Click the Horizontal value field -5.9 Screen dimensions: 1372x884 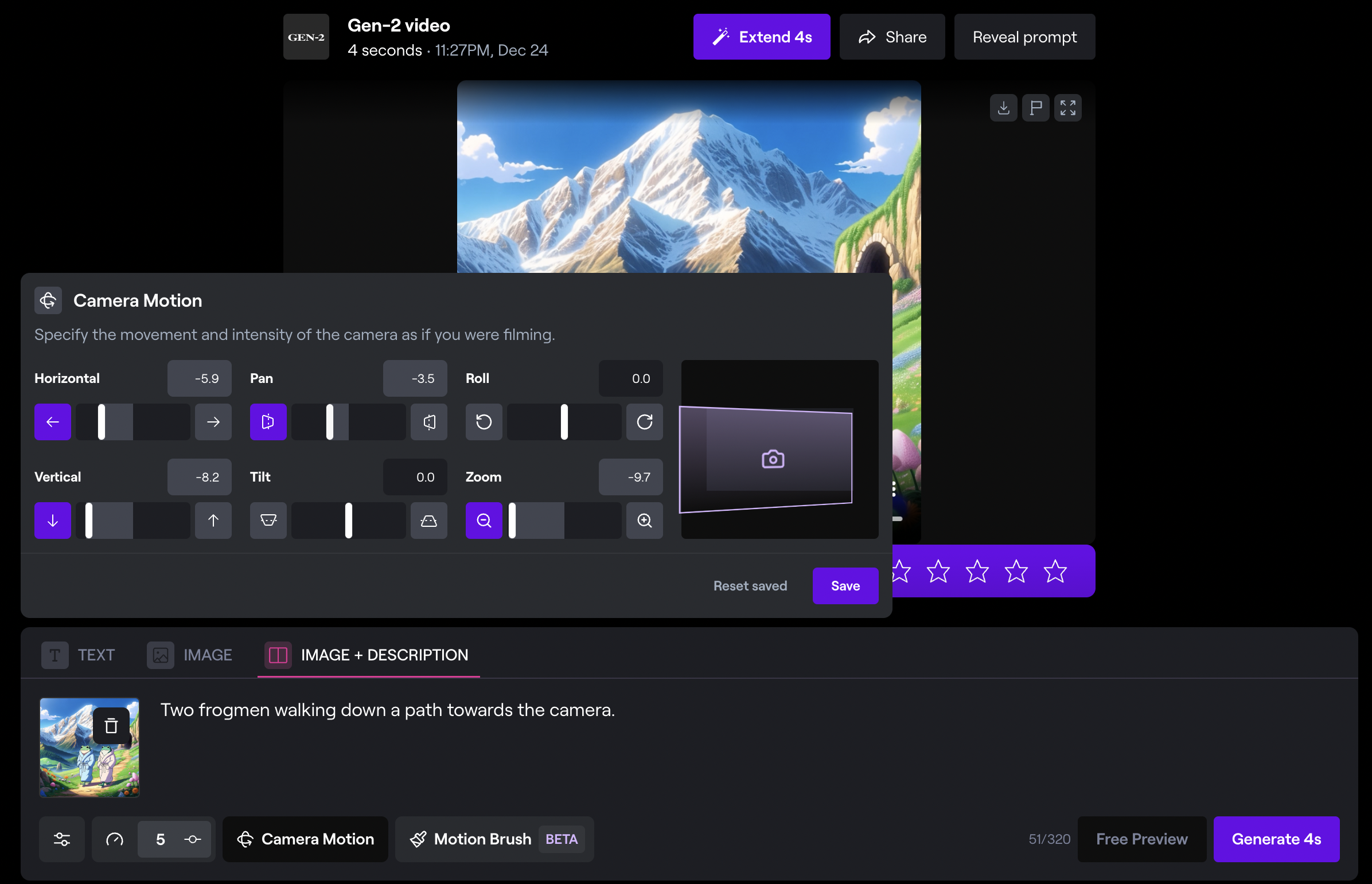point(199,378)
